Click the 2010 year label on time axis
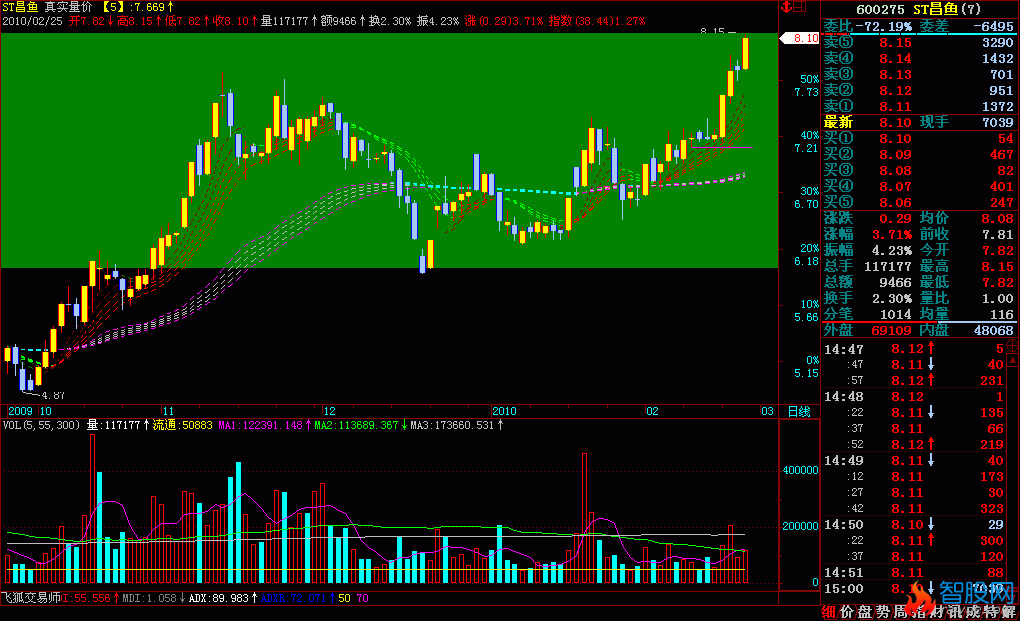 click(504, 411)
